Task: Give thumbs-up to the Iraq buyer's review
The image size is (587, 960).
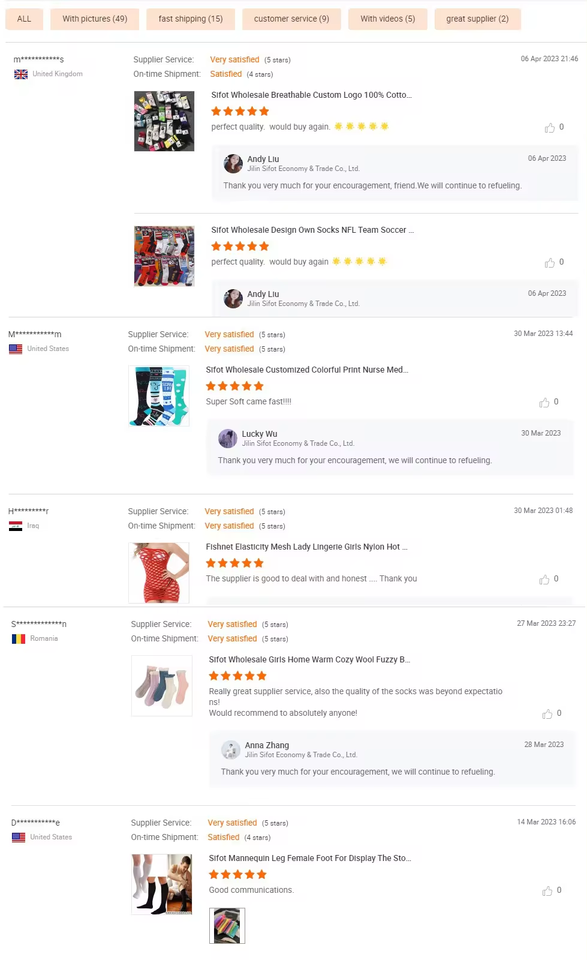Action: click(x=544, y=579)
